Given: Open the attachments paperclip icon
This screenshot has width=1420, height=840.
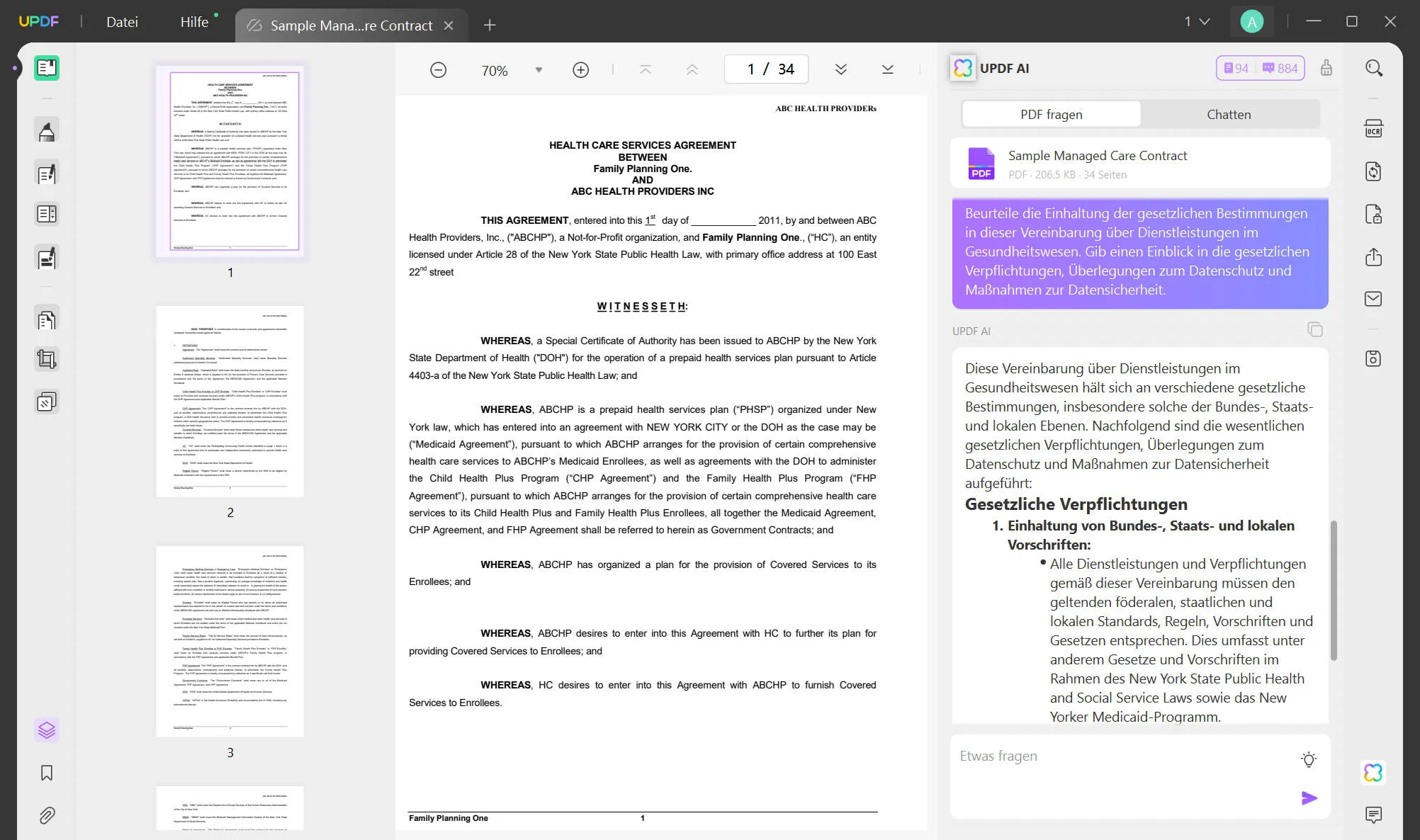Looking at the screenshot, I should (47, 815).
